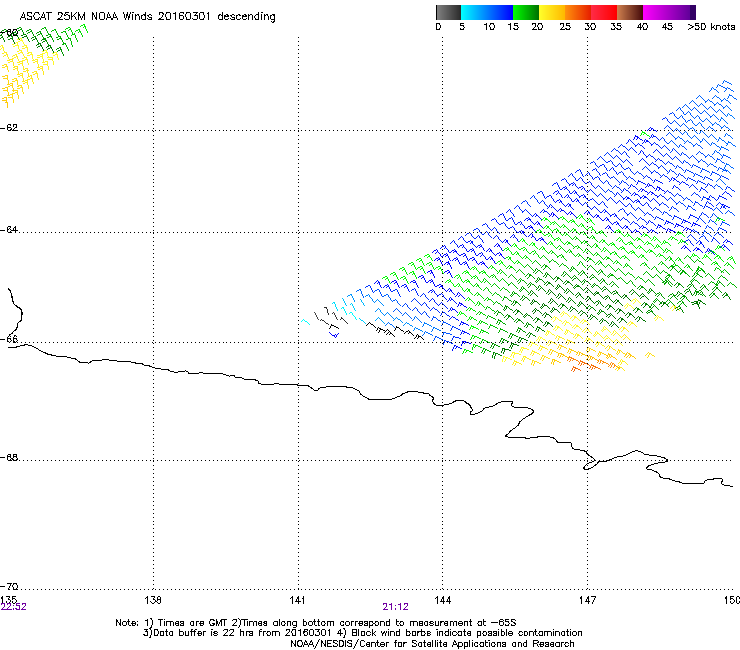The height and width of the screenshot is (650, 740).
Task: Click the 'Data buffer is 22 hrs' note
Action: point(362,633)
